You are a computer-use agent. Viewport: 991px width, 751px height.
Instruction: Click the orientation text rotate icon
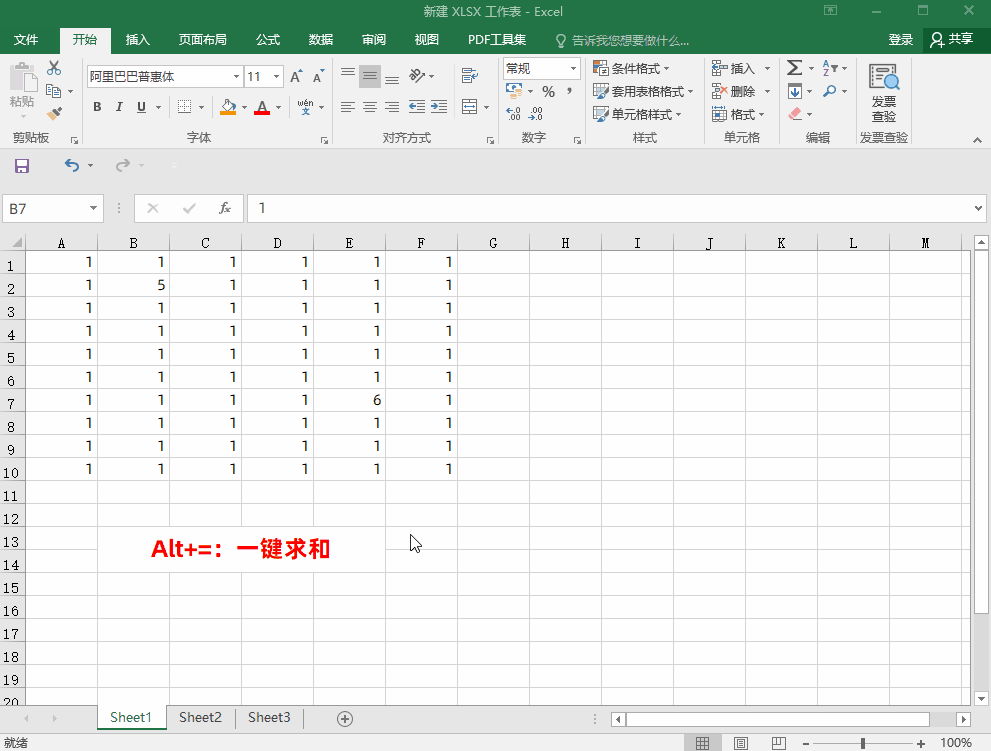[416, 76]
